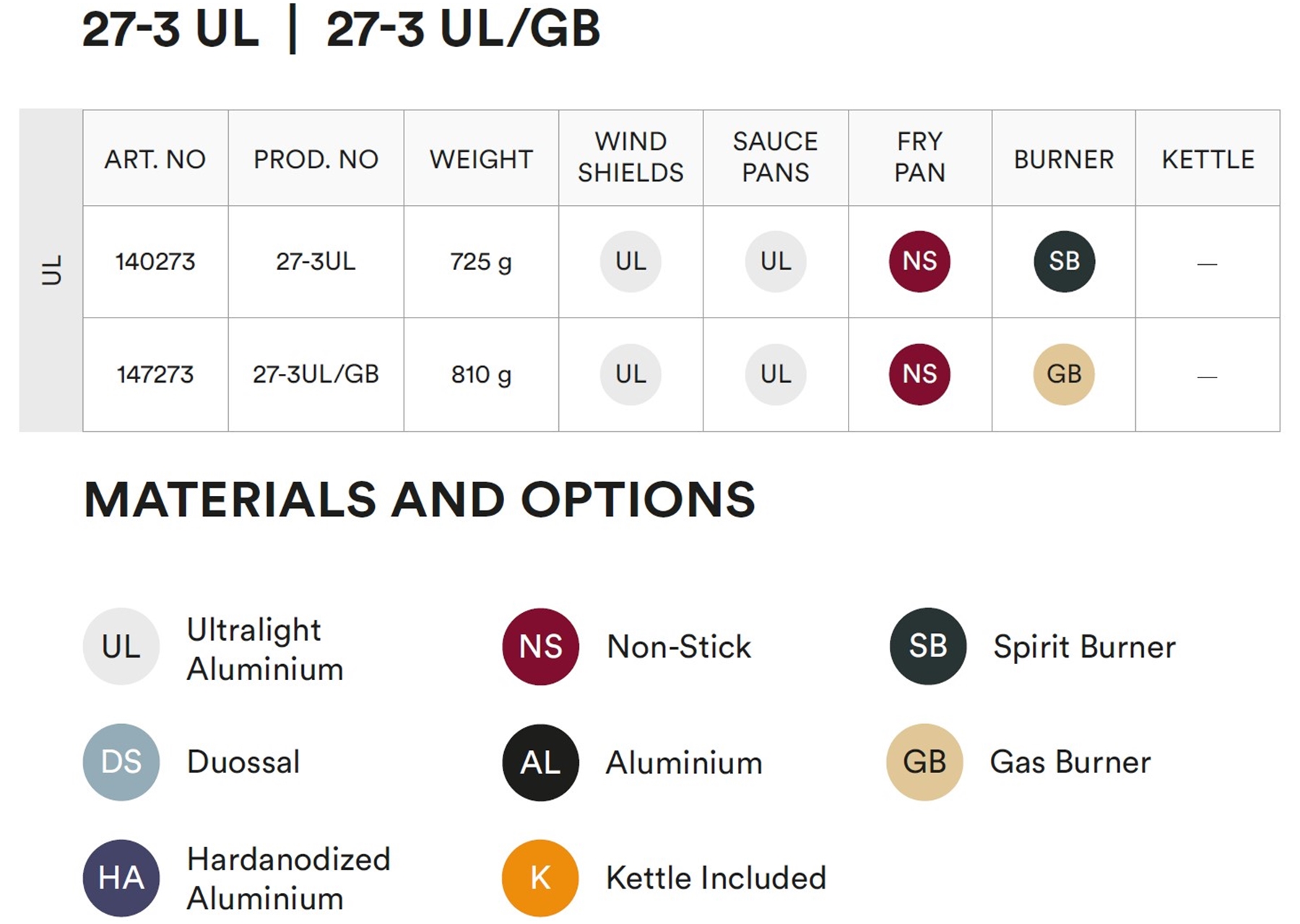1300x924 pixels.
Task: Click the 27-3UL/GB product number
Action: 316,375
